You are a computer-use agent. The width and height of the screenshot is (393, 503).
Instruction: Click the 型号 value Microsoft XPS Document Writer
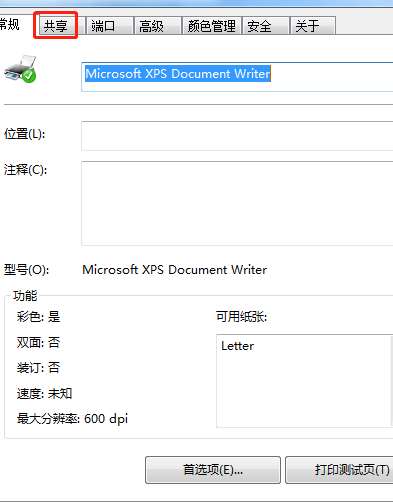(175, 269)
